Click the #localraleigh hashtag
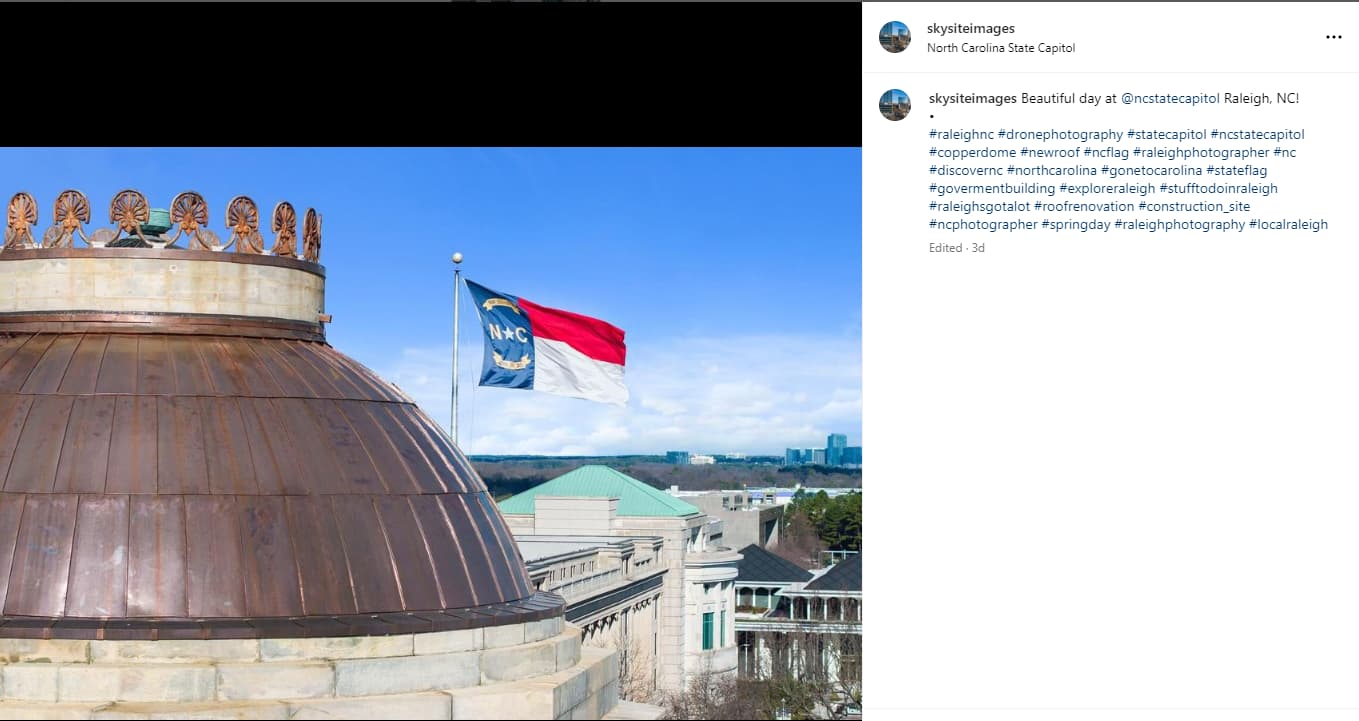 (1288, 224)
